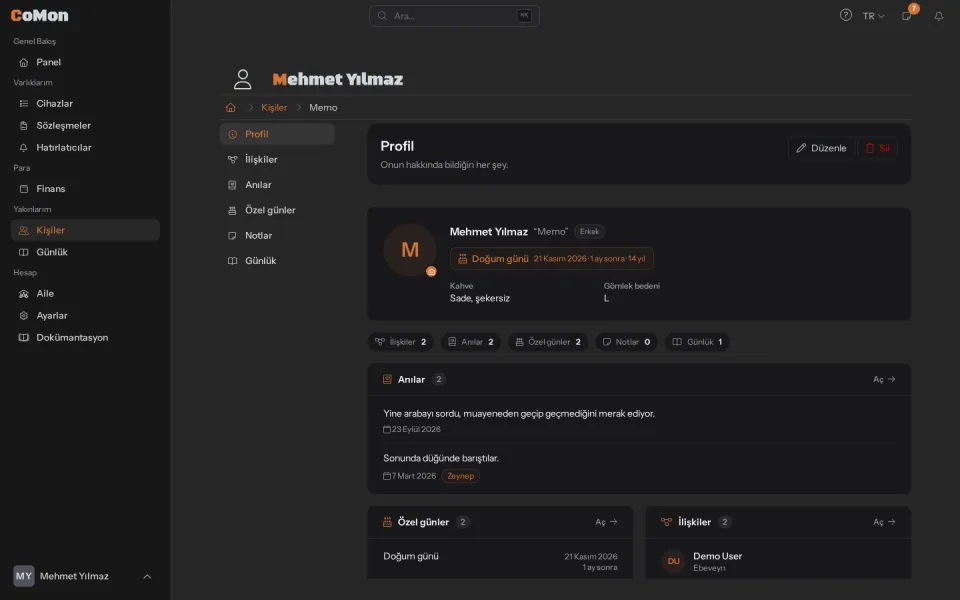Open Hatırlatıcılar in the sidebar
Screen dimensions: 960x600
click(85, 148)
